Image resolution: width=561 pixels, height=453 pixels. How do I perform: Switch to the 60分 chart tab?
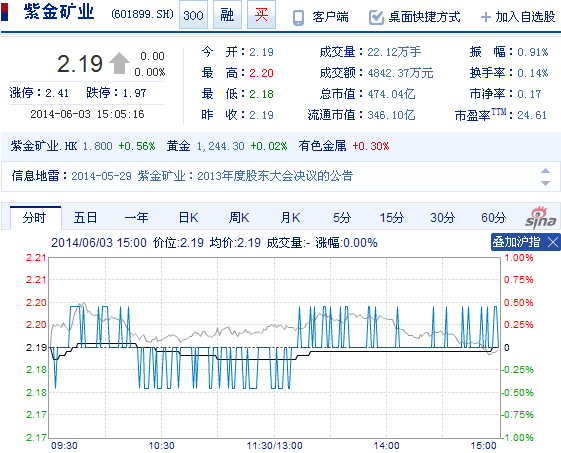click(493, 218)
